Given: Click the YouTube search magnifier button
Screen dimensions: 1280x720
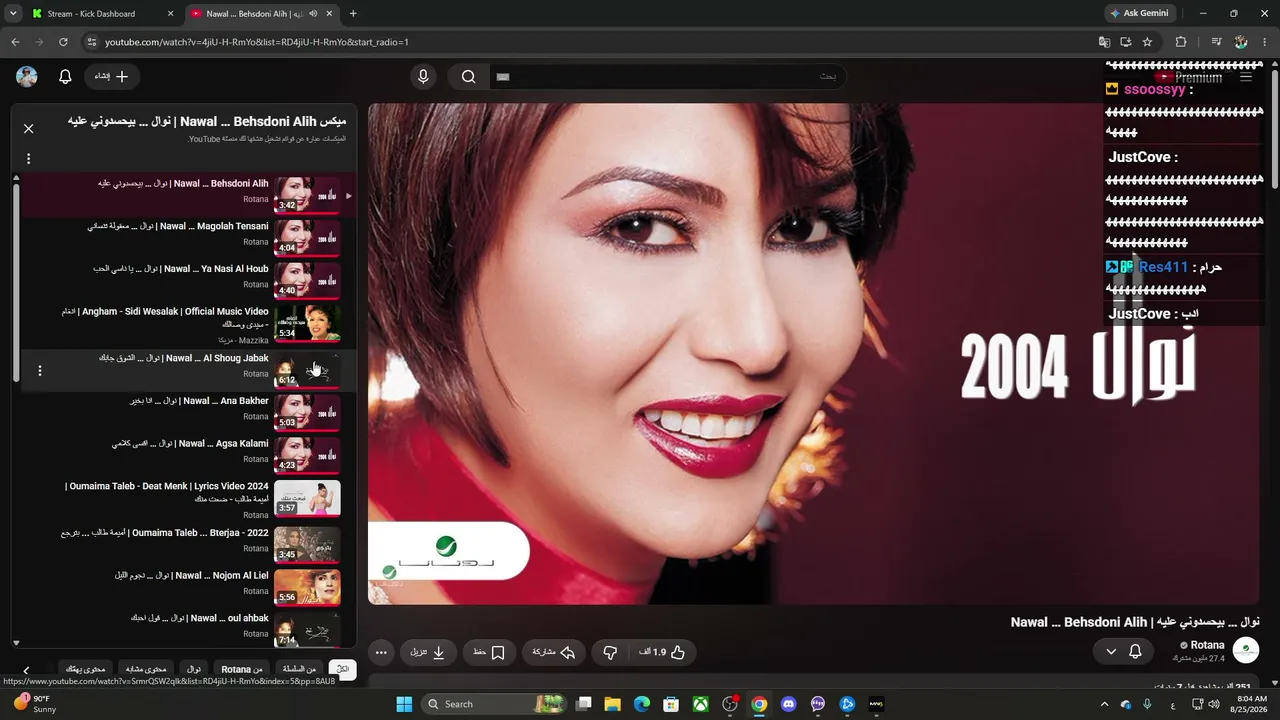Looking at the screenshot, I should click(468, 77).
